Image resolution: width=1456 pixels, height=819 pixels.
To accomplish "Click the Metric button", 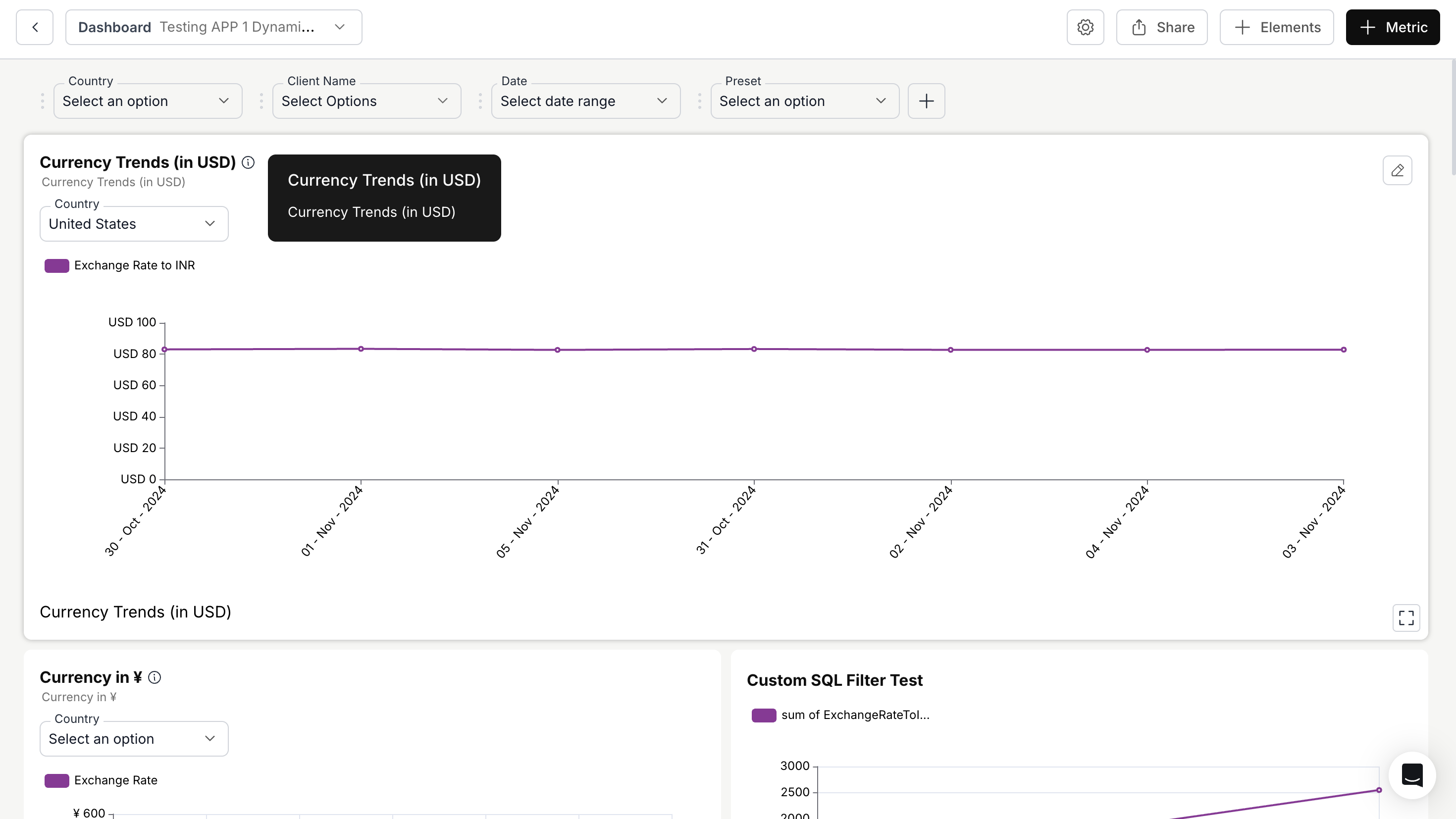I will click(x=1392, y=27).
